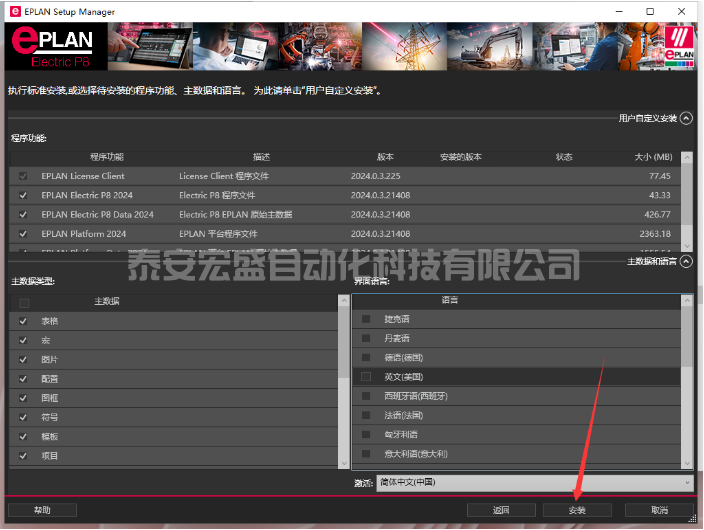
Task: Collapse the 主数据和语言 section
Action: pos(686,261)
